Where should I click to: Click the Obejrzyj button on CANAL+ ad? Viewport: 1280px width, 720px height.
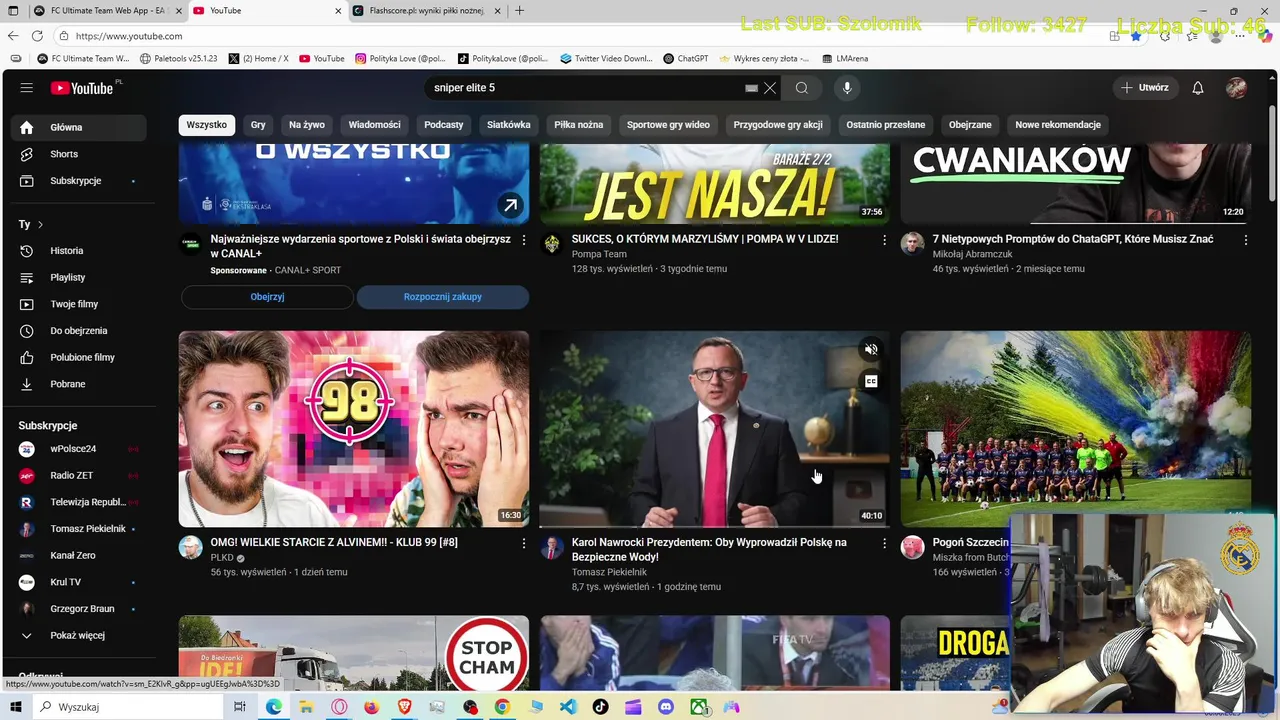click(267, 297)
